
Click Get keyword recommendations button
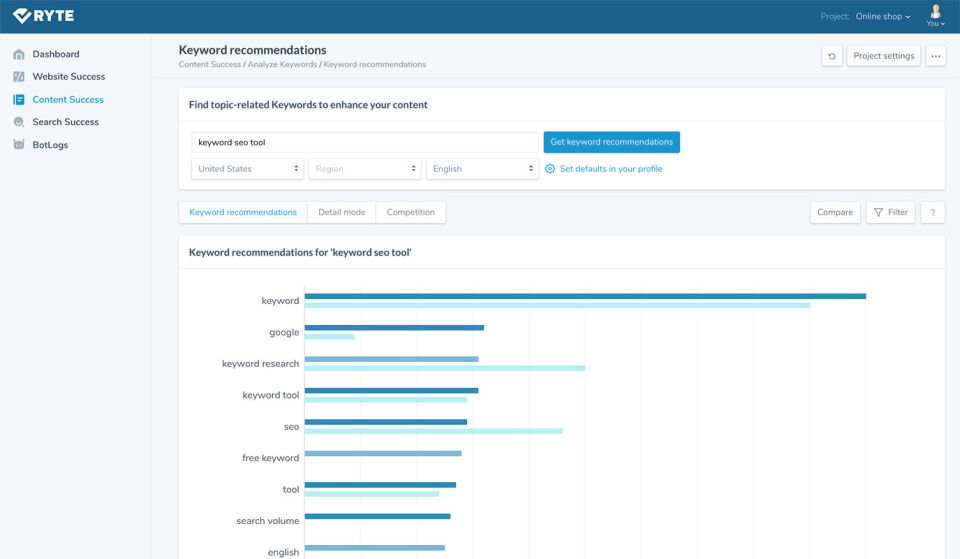coord(611,142)
